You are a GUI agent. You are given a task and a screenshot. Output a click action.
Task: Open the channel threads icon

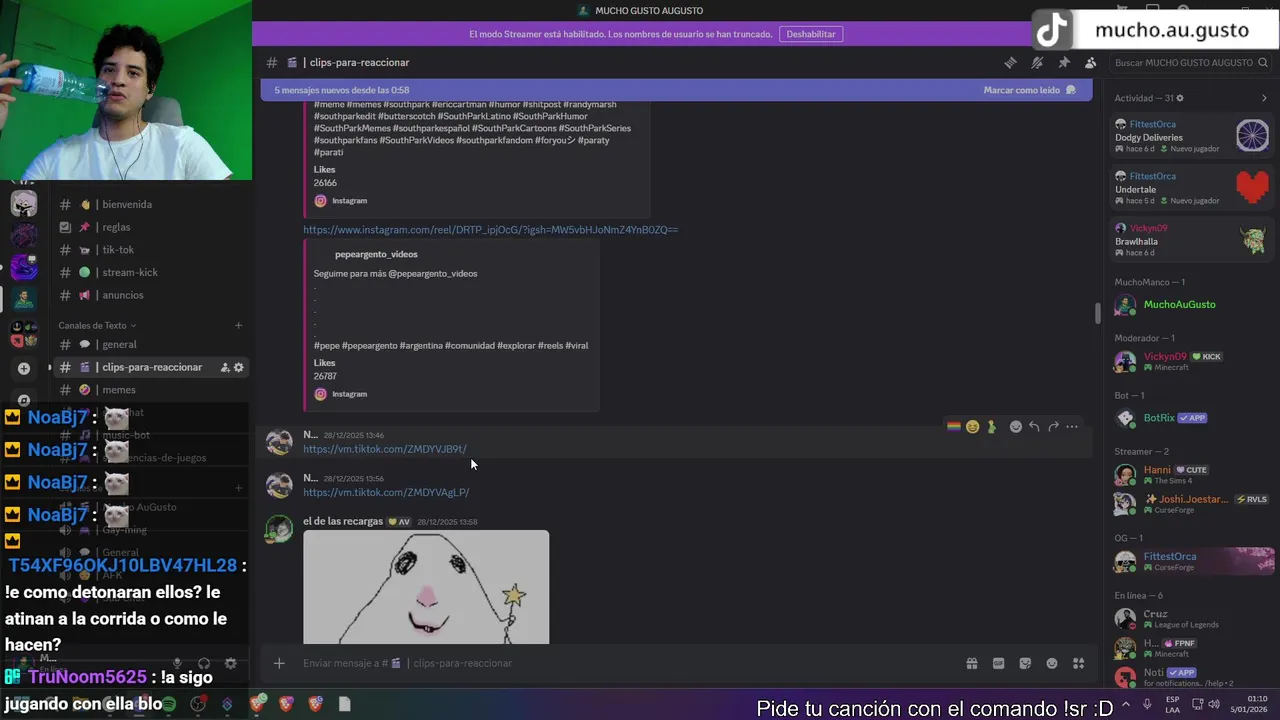(x=1010, y=62)
